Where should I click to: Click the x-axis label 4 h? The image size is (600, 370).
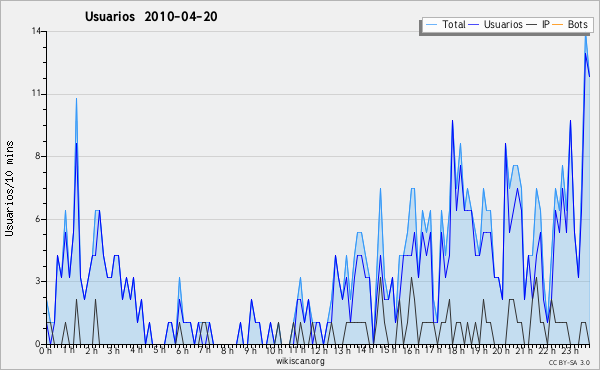(x=136, y=350)
